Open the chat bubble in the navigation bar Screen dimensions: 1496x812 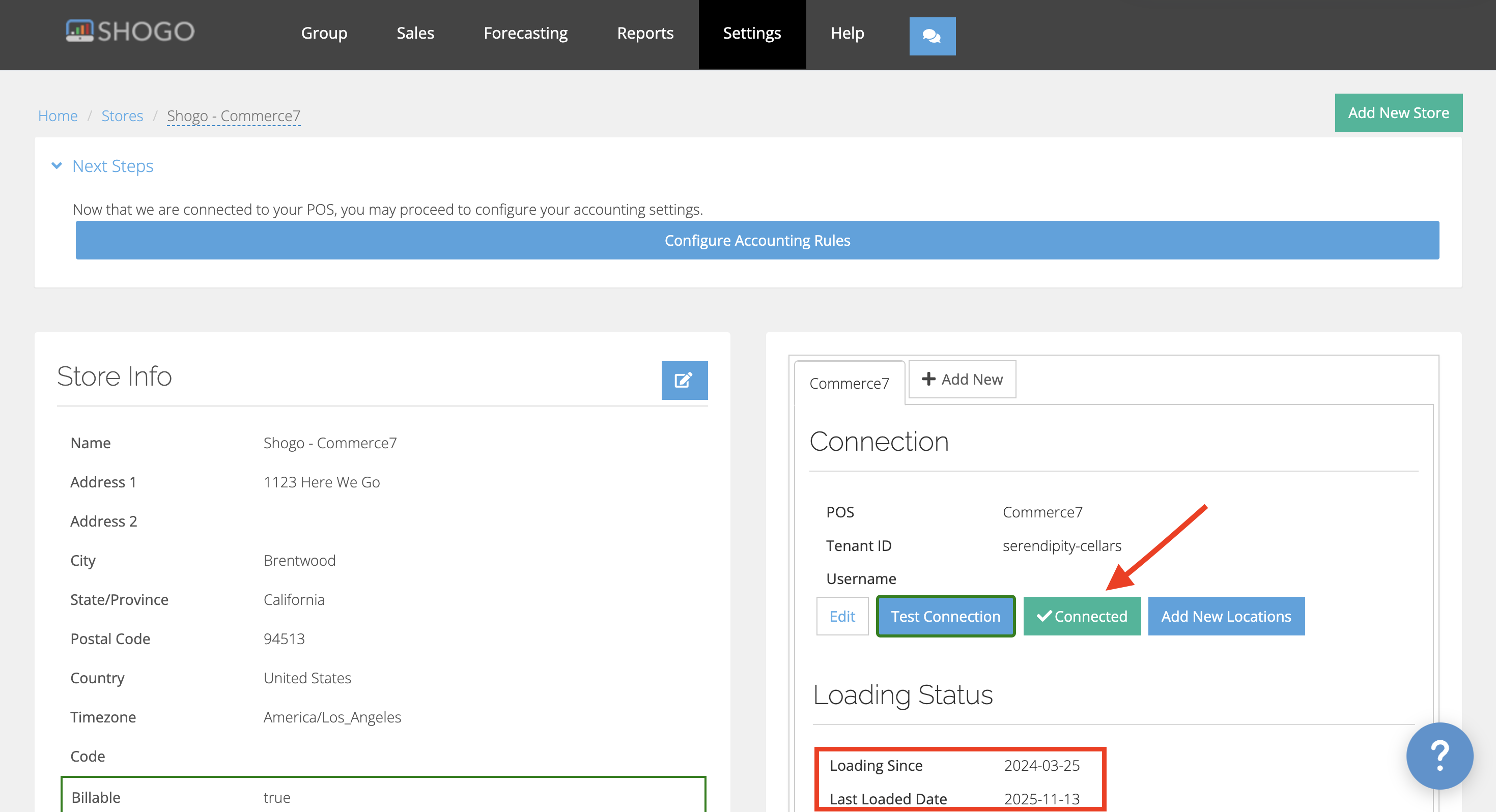pyautogui.click(x=932, y=36)
